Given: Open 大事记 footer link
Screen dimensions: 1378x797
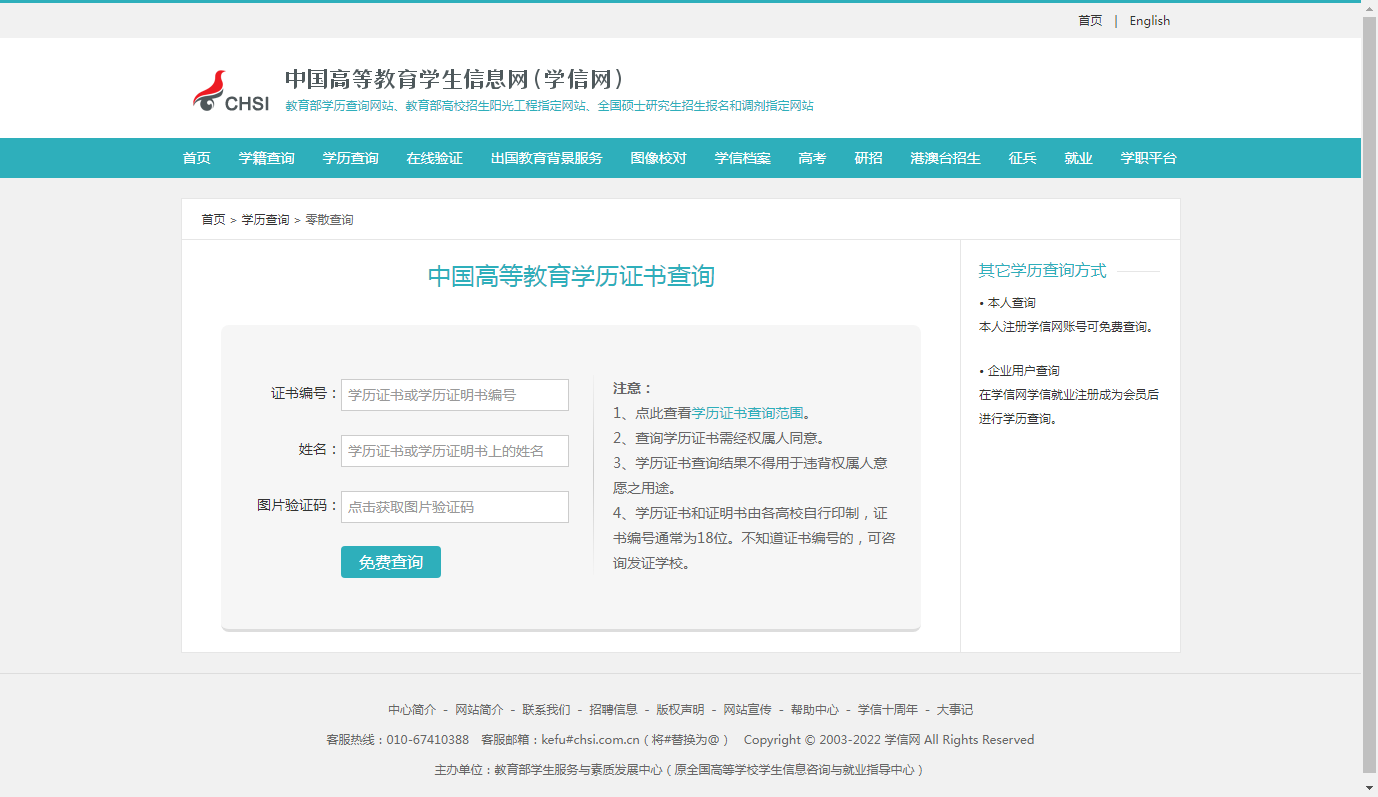Looking at the screenshot, I should click(955, 710).
